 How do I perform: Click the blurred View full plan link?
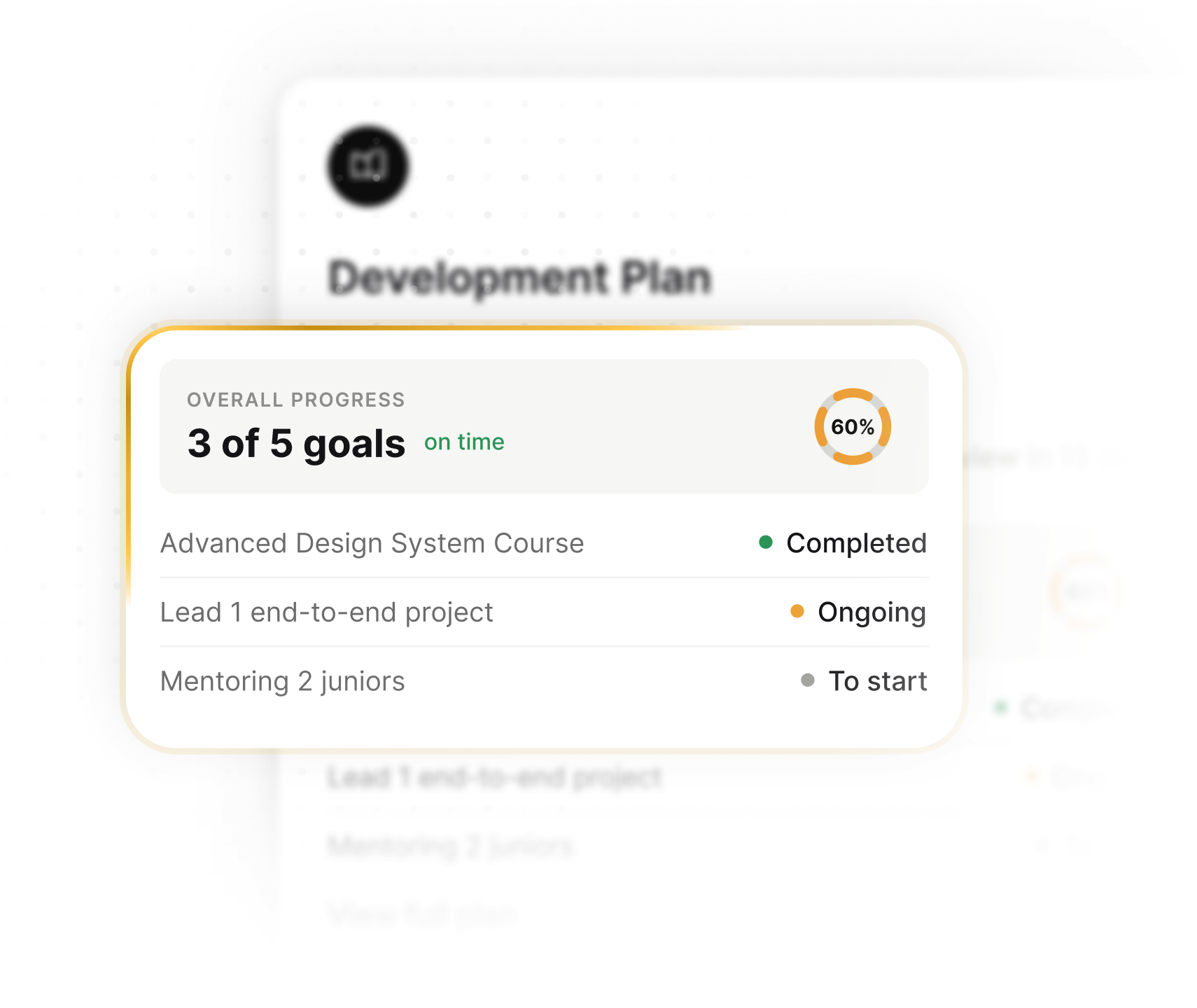coord(422,914)
